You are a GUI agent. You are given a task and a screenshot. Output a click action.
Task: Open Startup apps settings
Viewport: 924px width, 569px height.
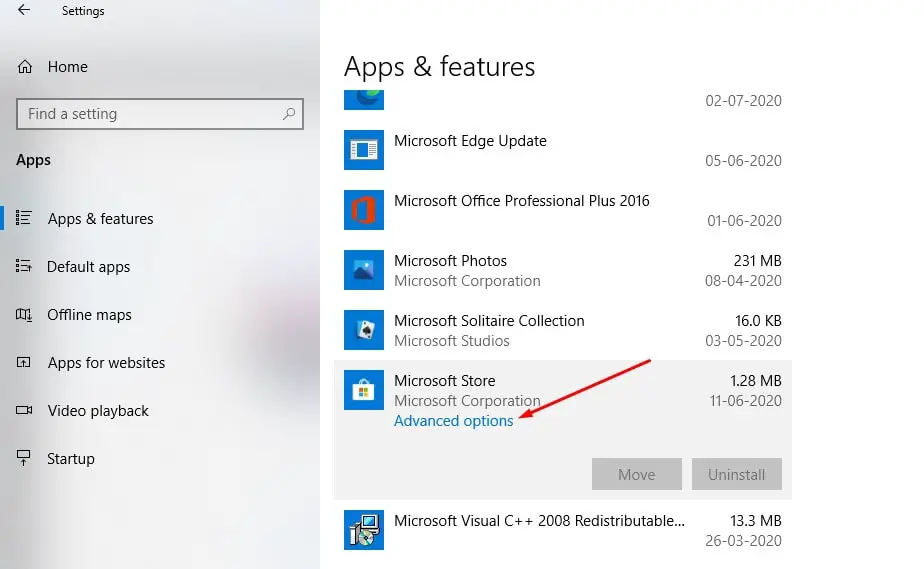[71, 459]
